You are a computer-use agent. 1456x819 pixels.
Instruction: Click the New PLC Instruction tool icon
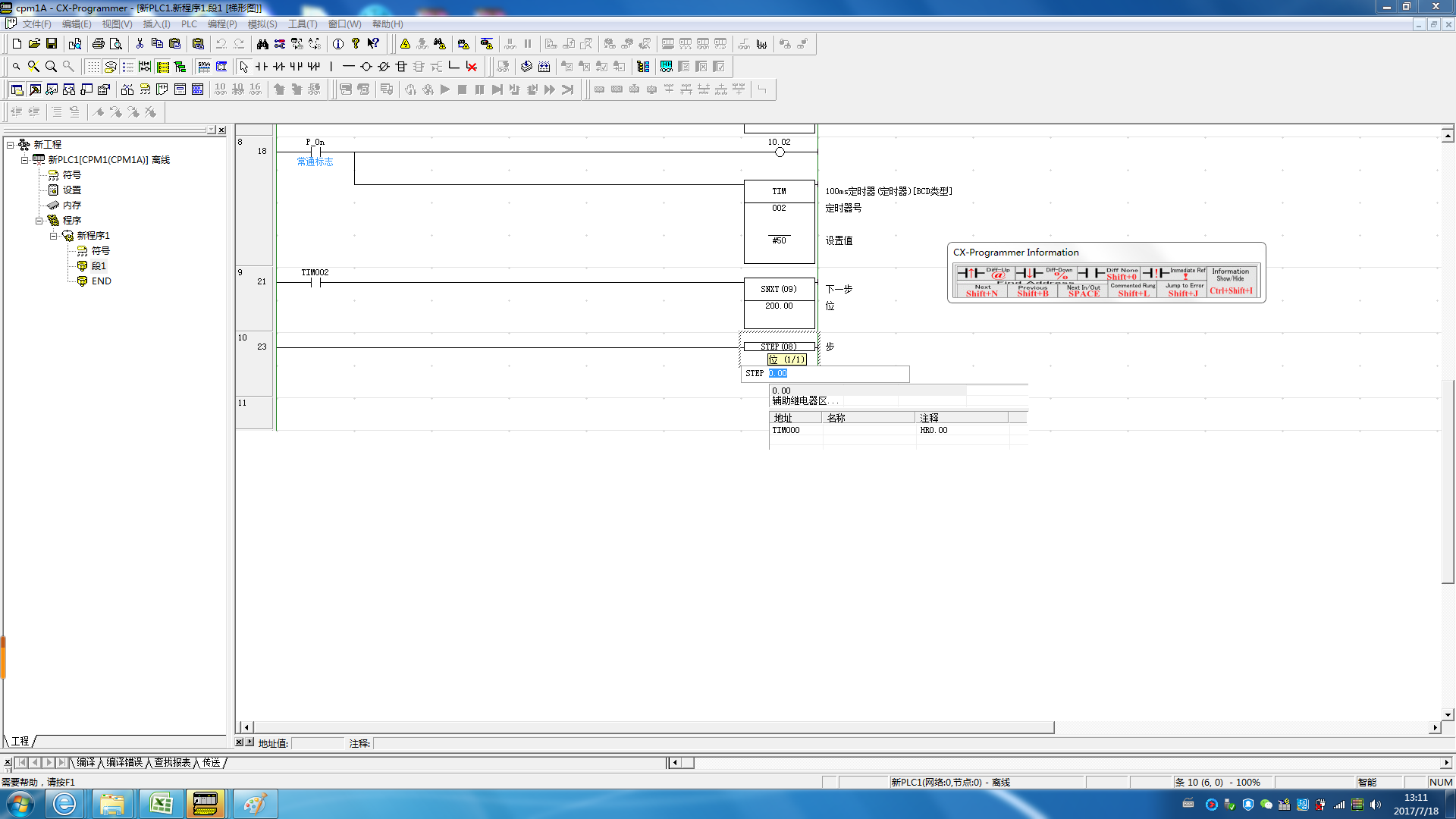[x=401, y=67]
